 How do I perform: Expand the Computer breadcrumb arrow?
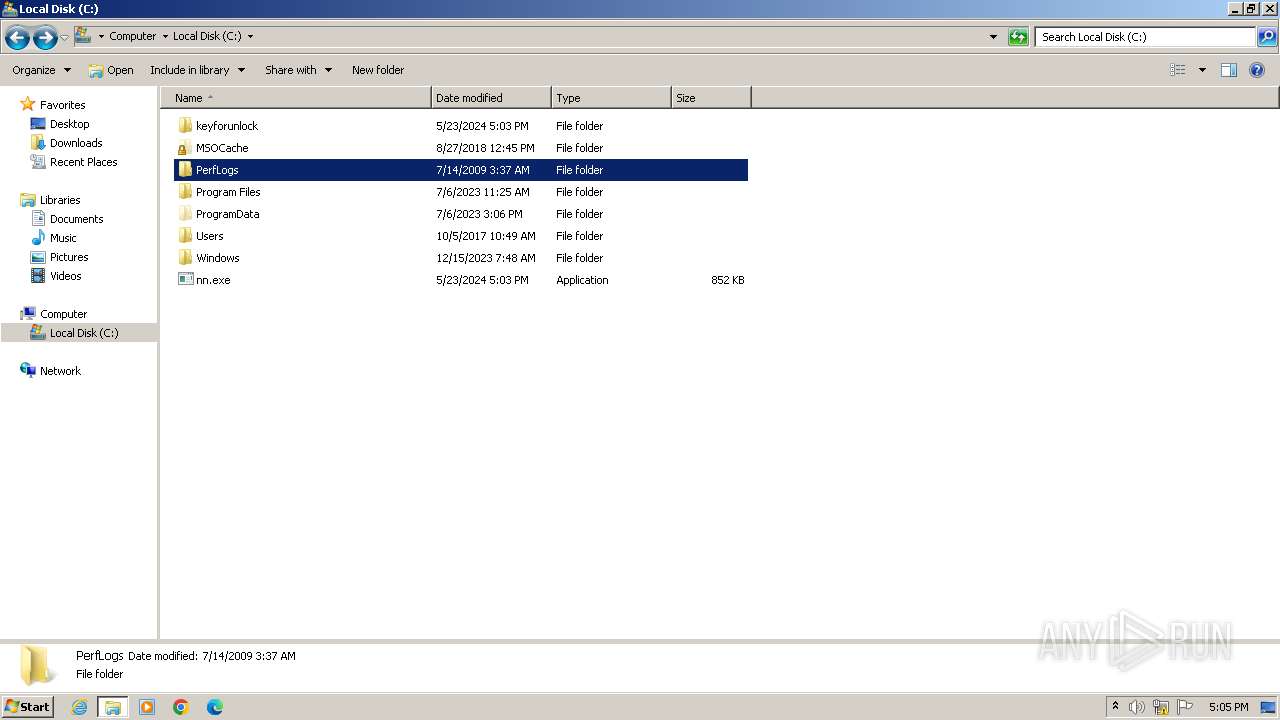165,36
